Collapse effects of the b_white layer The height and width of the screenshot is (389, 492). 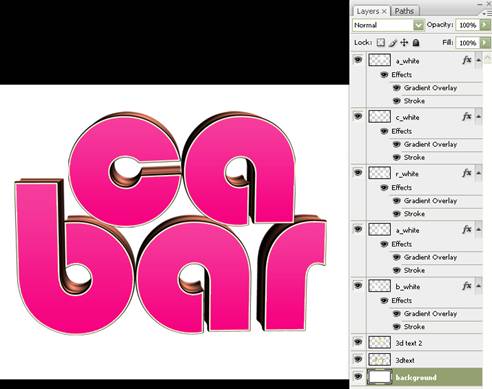point(478,286)
